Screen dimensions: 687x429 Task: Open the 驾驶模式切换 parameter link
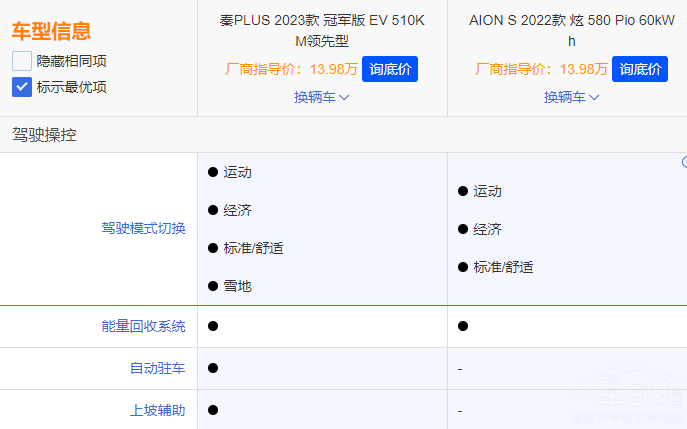coord(143,228)
